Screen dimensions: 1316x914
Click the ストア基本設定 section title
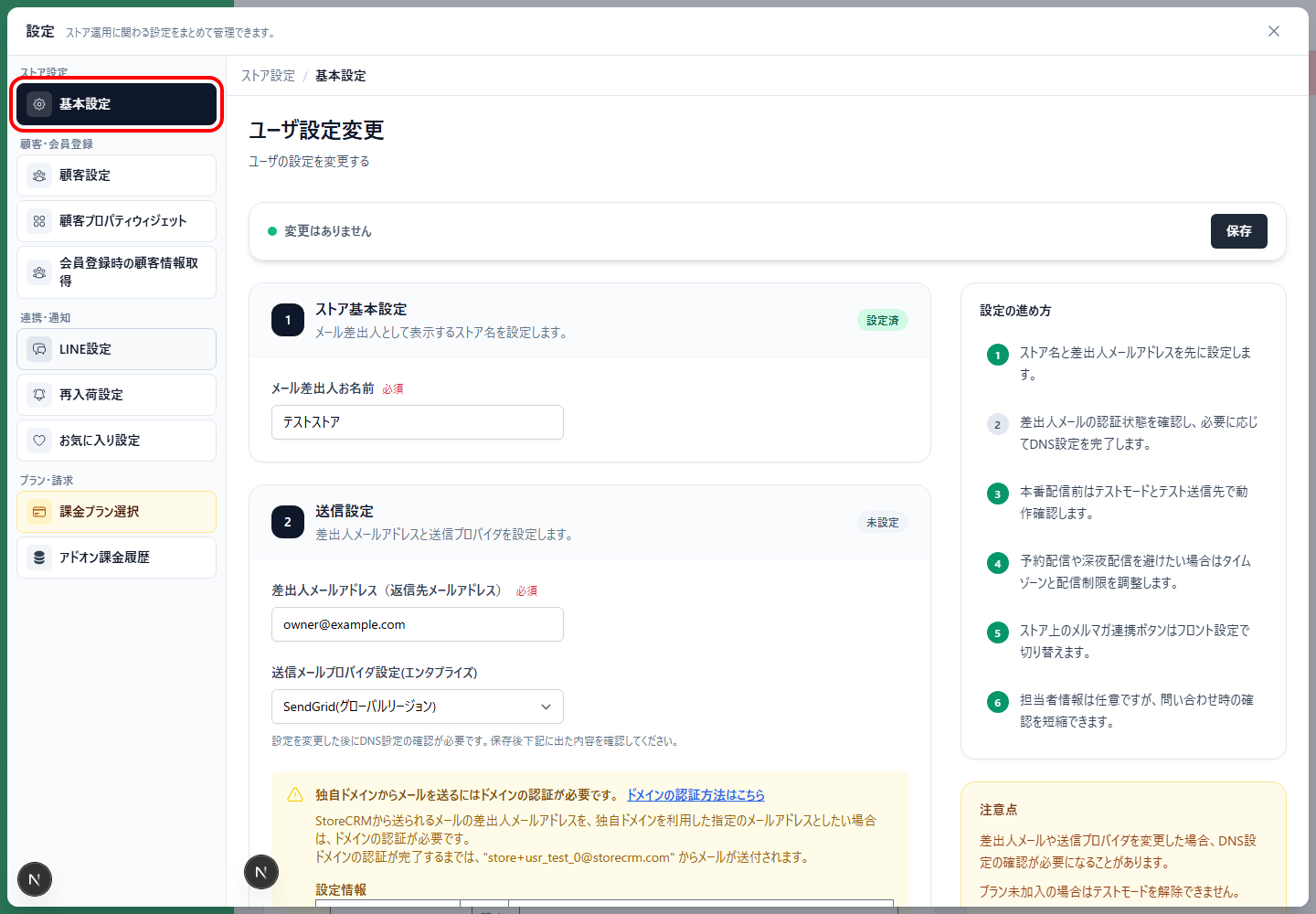tap(361, 310)
